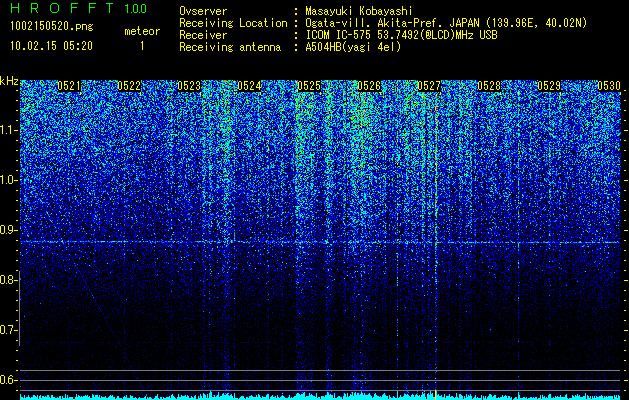The width and height of the screenshot is (629, 400).
Task: Click the 0.6 kHz axis label
Action: [x=8, y=380]
